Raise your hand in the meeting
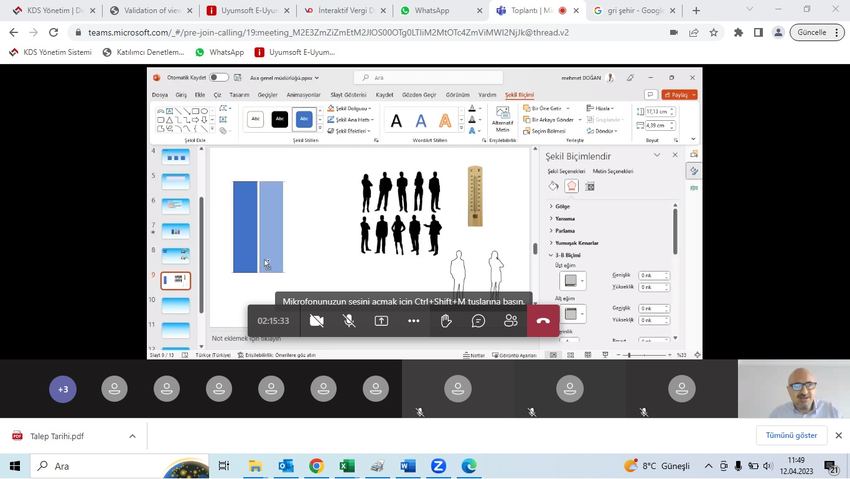The height and width of the screenshot is (479, 850). pos(446,321)
